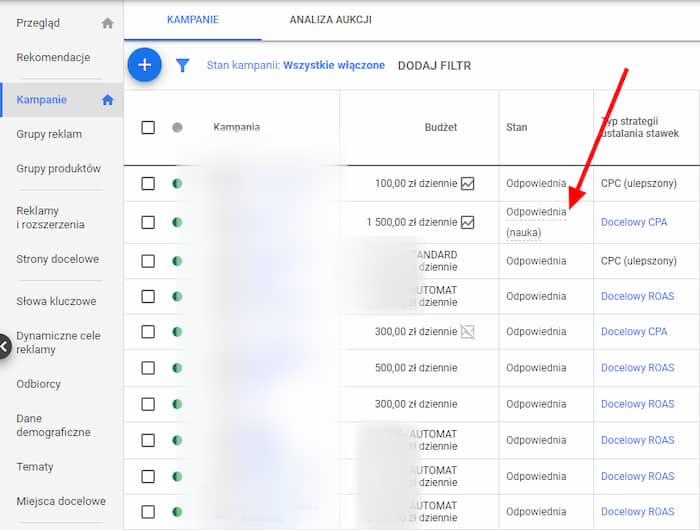
Task: Click green status dot in 1 500,00 zł row
Action: coord(177,222)
